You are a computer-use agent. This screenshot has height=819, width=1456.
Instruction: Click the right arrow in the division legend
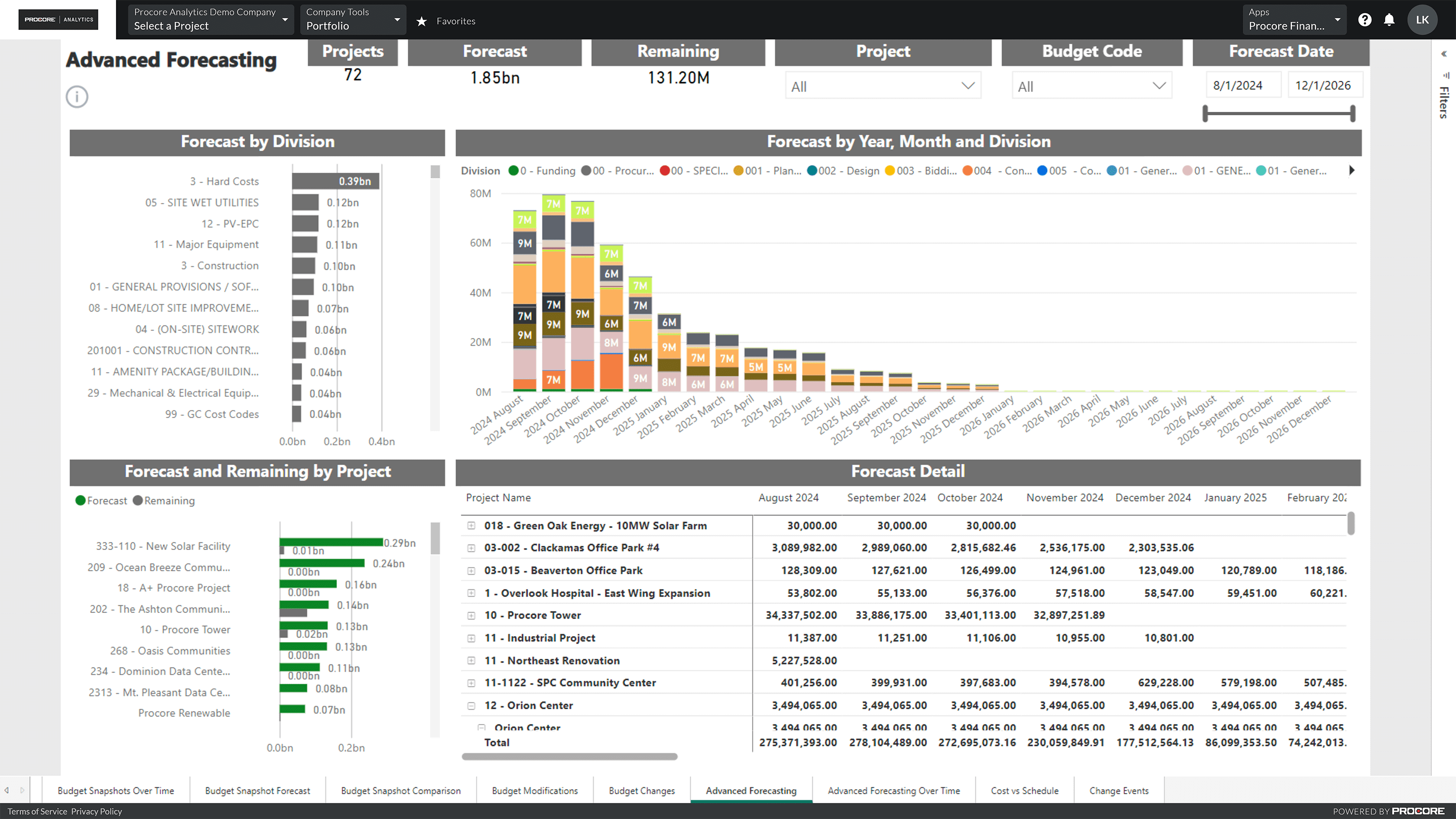coord(1352,170)
